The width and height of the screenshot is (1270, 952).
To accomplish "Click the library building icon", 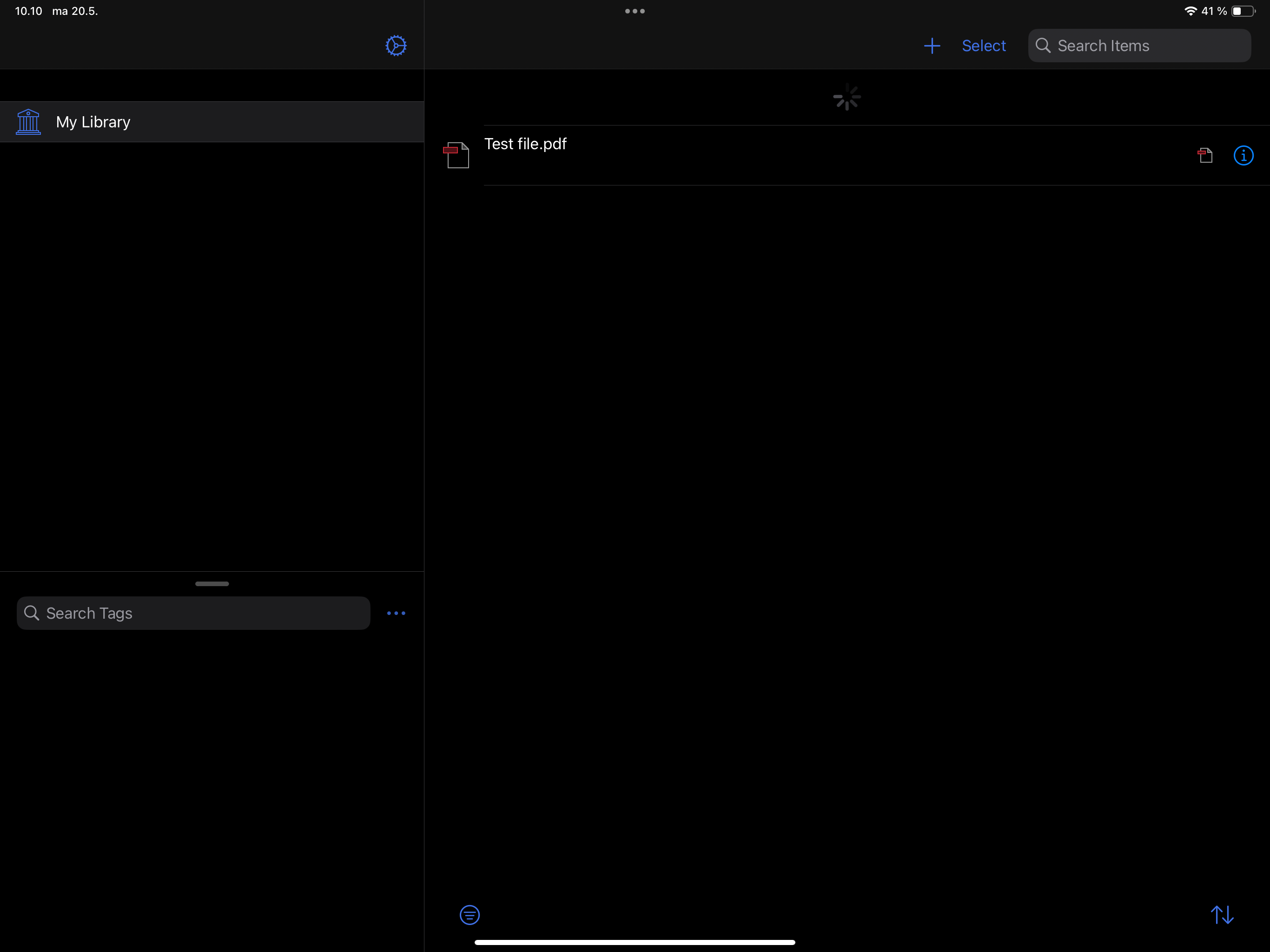I will pyautogui.click(x=28, y=122).
